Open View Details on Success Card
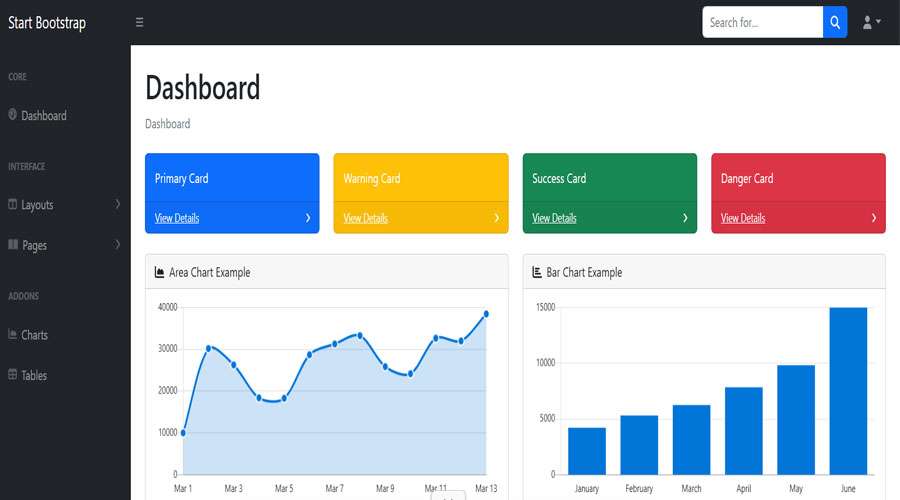900x500 pixels. click(554, 218)
